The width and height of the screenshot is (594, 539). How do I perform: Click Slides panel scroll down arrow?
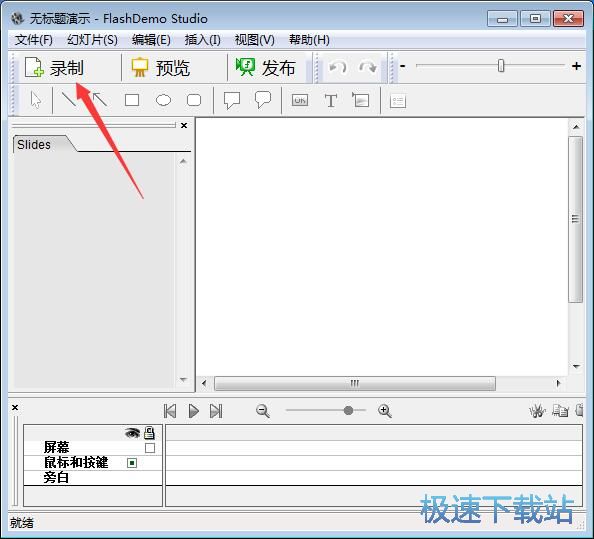(x=183, y=379)
